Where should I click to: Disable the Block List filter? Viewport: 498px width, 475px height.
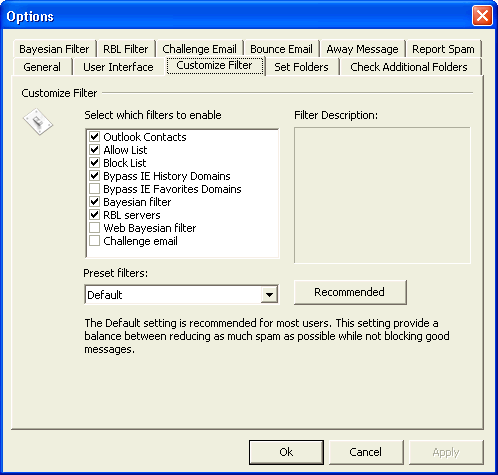click(95, 162)
